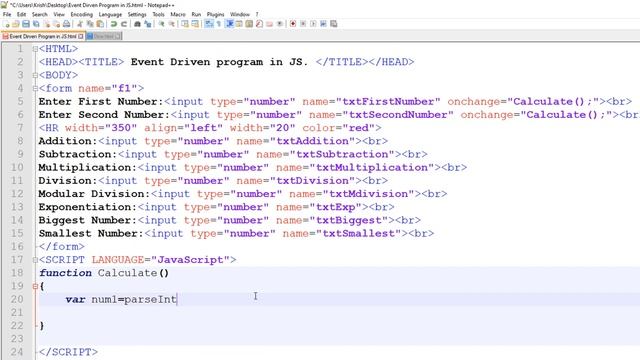Viewport: 640px width, 360px height.
Task: Click the Replace toolbar icon
Action: pyautogui.click(x=148, y=24)
